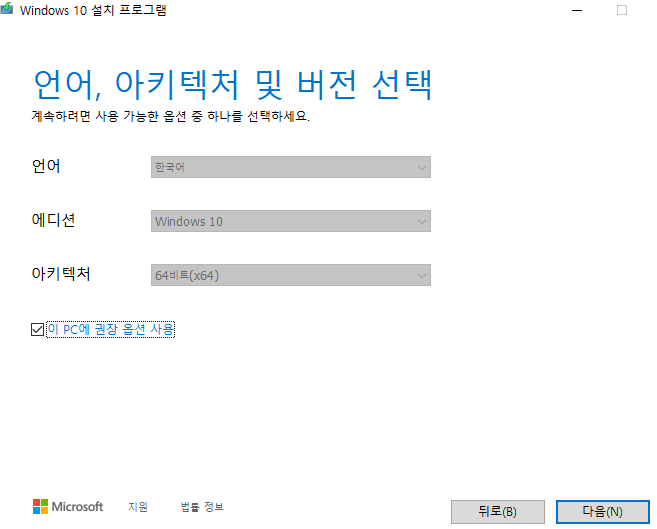Click the '언어, 아키텍처 및 버전 선택' heading
Viewport: 657px width, 529px height.
coord(233,85)
